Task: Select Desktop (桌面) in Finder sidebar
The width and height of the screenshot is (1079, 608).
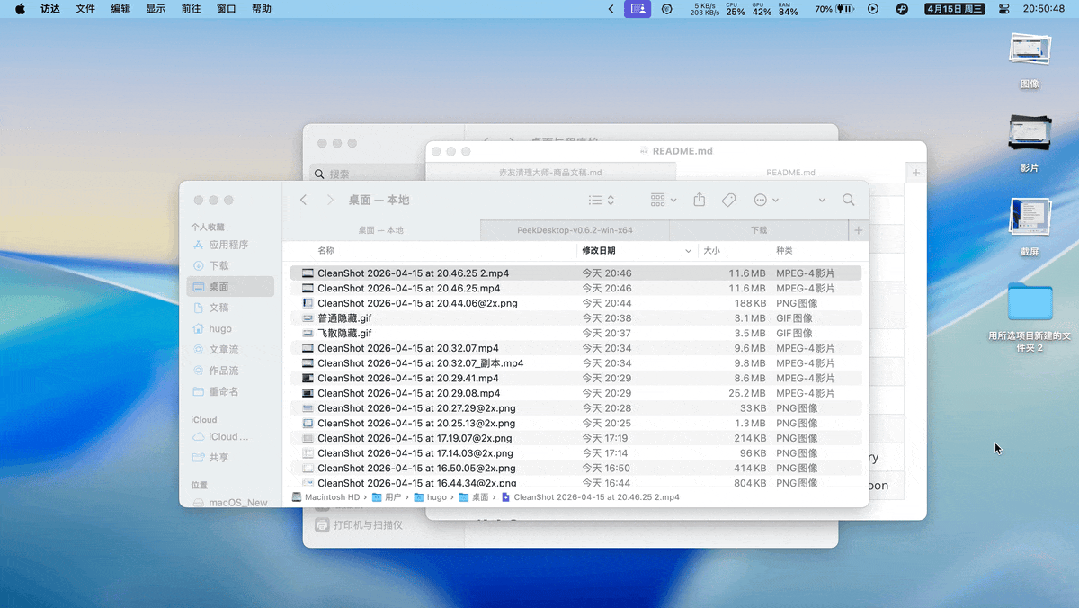Action: (229, 286)
